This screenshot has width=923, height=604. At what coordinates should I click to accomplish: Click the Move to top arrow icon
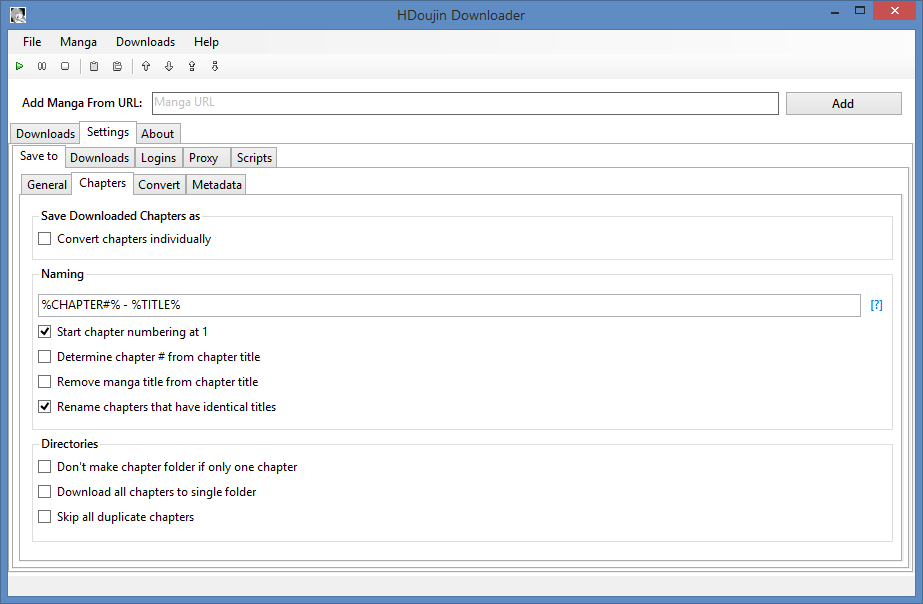pos(192,66)
